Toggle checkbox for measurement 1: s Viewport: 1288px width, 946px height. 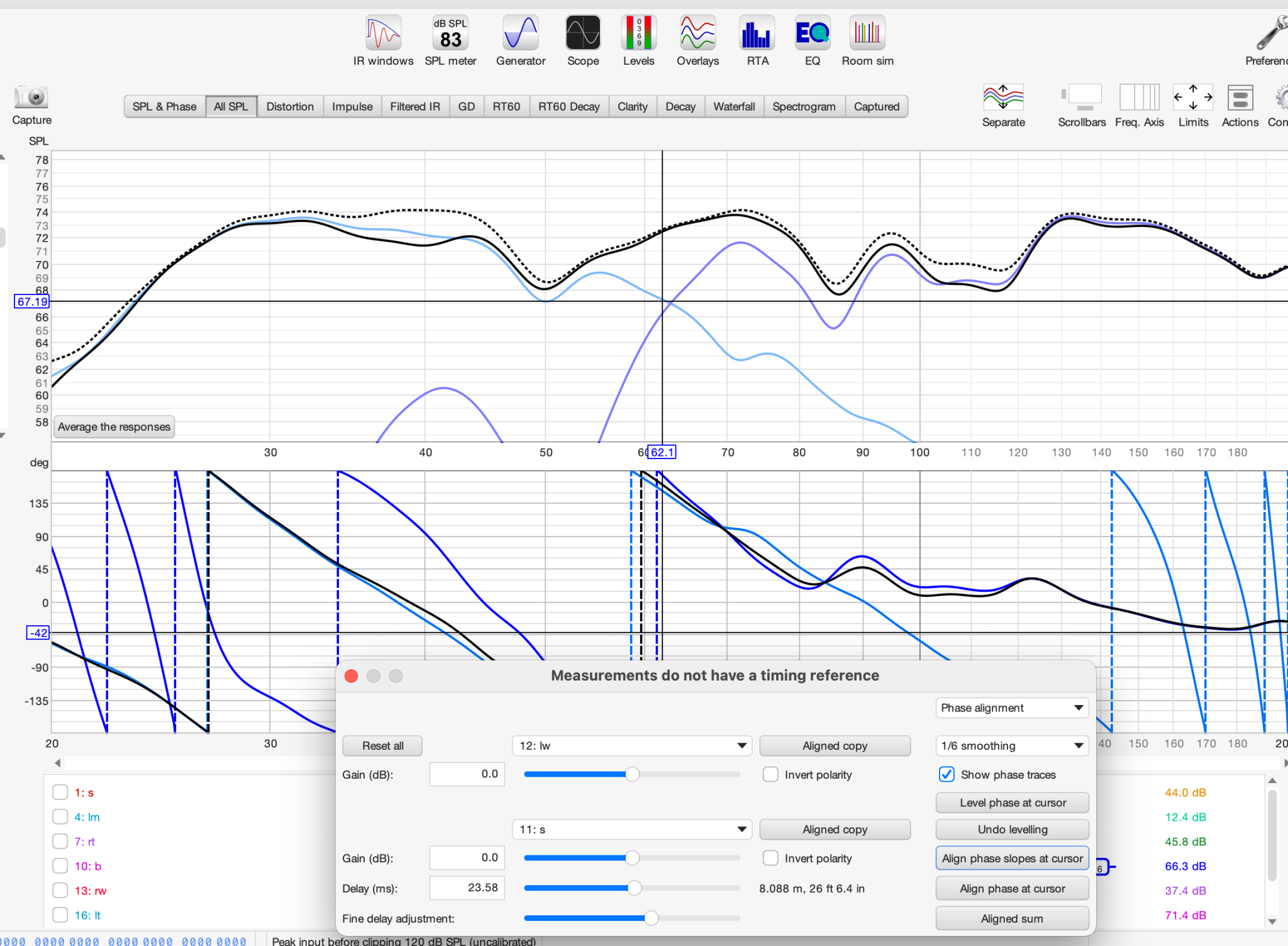60,793
